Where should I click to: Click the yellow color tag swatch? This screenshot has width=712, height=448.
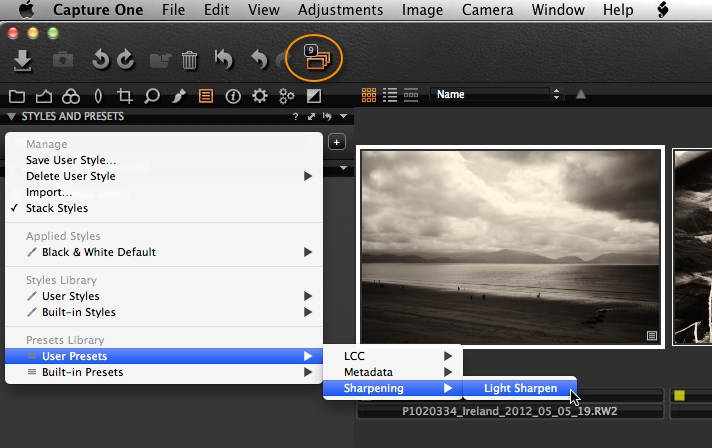pos(679,395)
